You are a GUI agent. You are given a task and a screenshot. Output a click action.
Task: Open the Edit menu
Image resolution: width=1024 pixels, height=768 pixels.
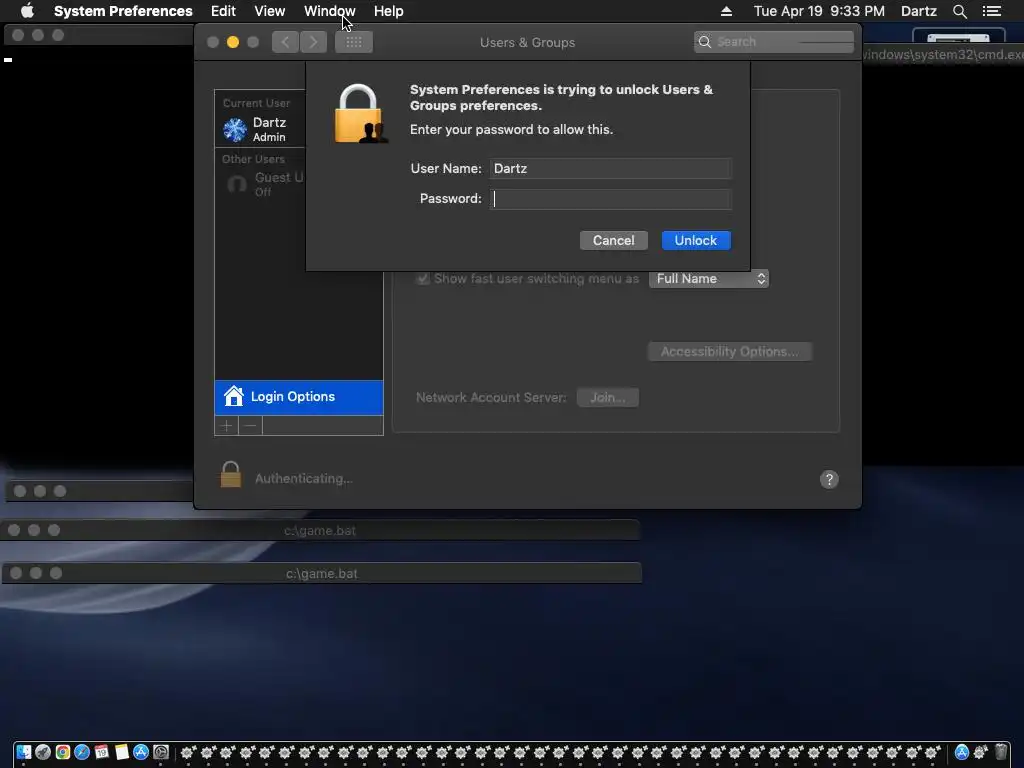223,11
